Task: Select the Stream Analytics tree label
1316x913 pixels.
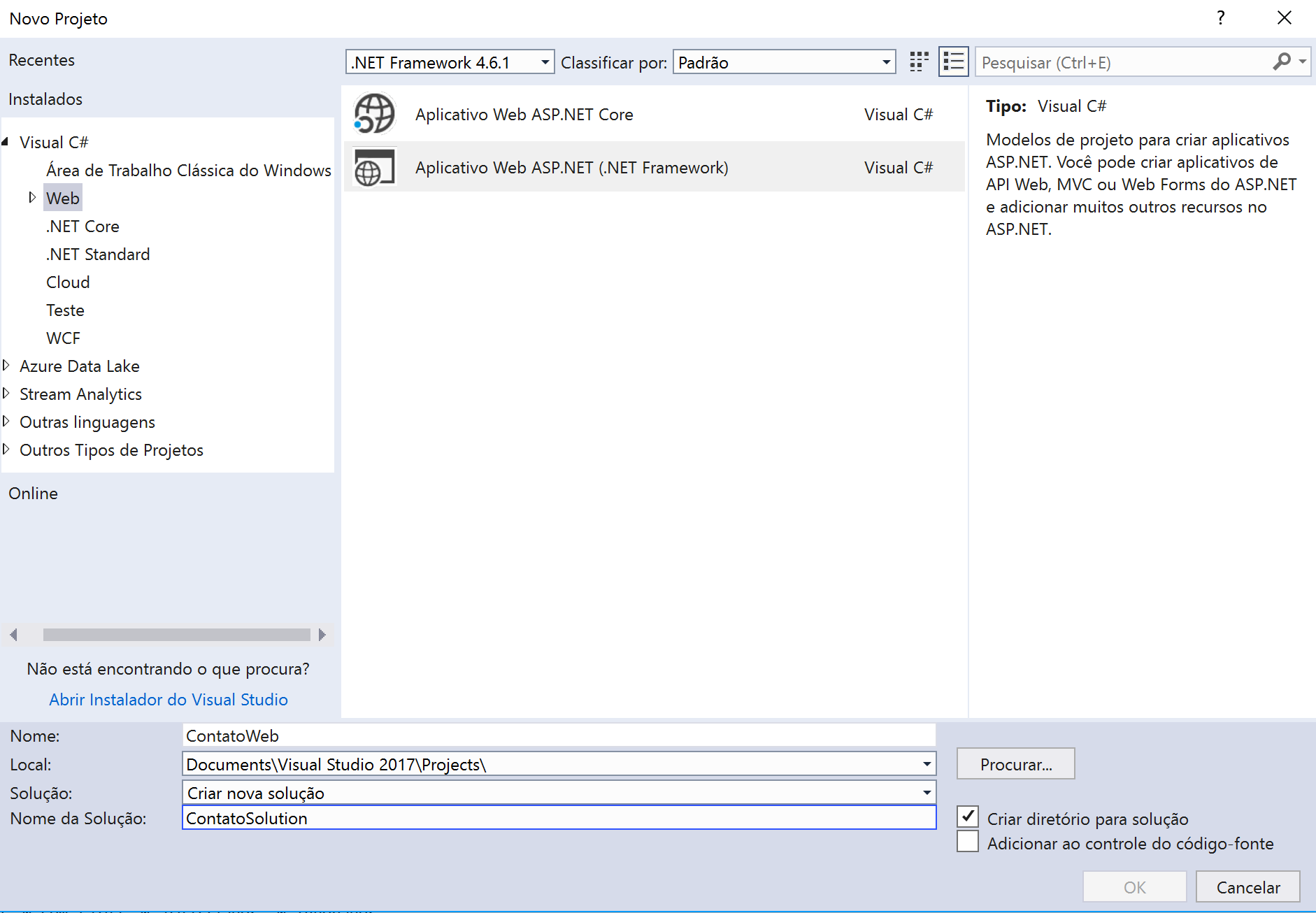Action: [80, 394]
